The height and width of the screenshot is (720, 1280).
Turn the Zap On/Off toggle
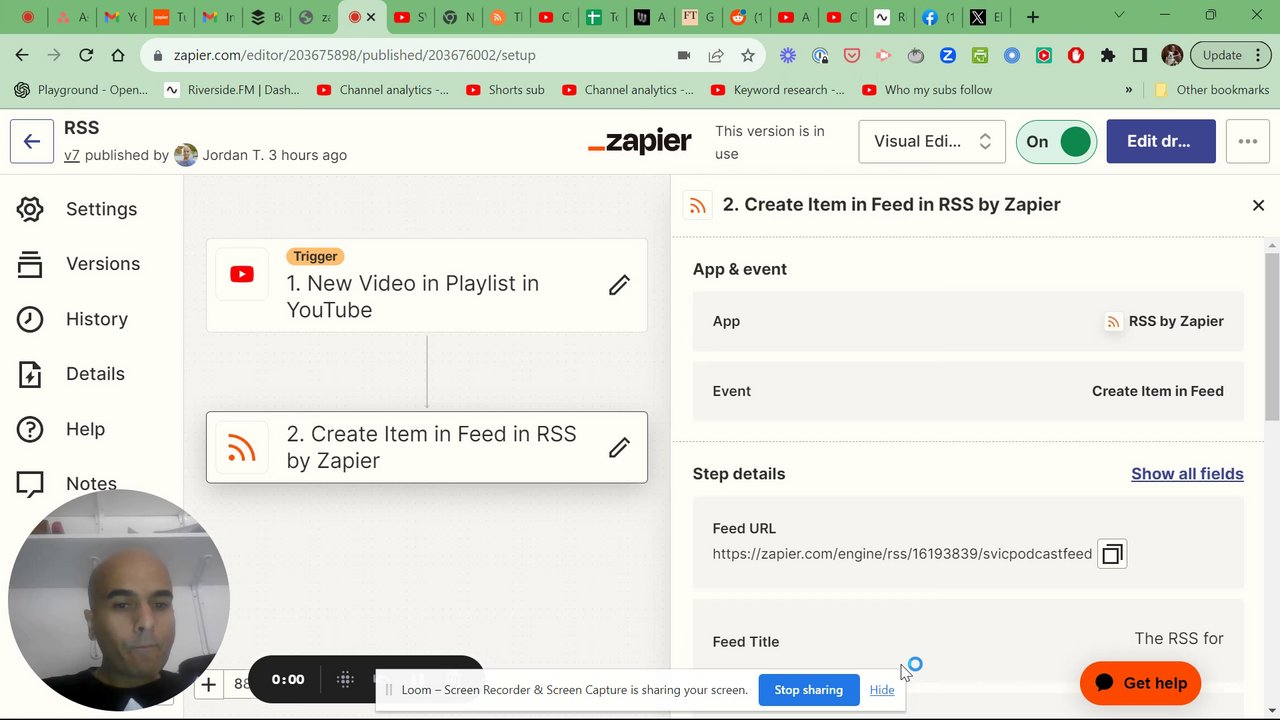[x=1056, y=141]
